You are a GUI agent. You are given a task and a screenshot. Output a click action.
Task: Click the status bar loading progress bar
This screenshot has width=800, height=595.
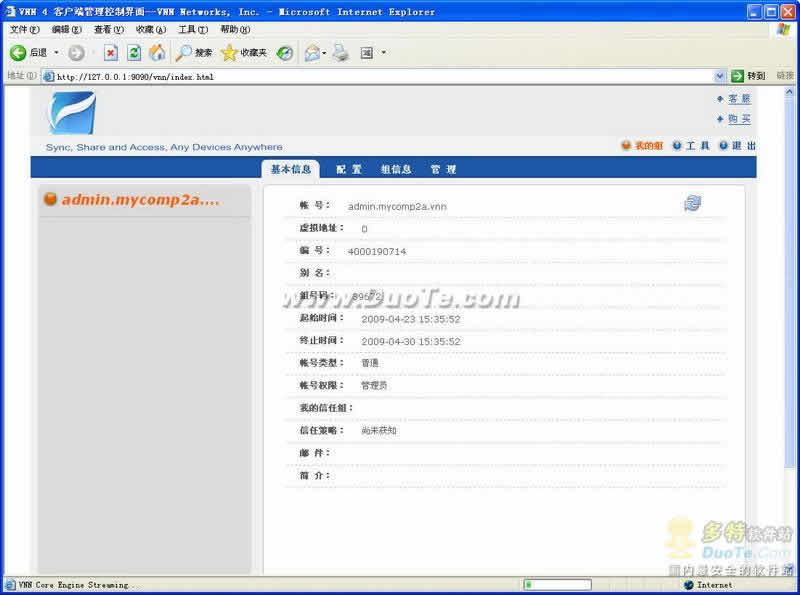click(x=557, y=585)
